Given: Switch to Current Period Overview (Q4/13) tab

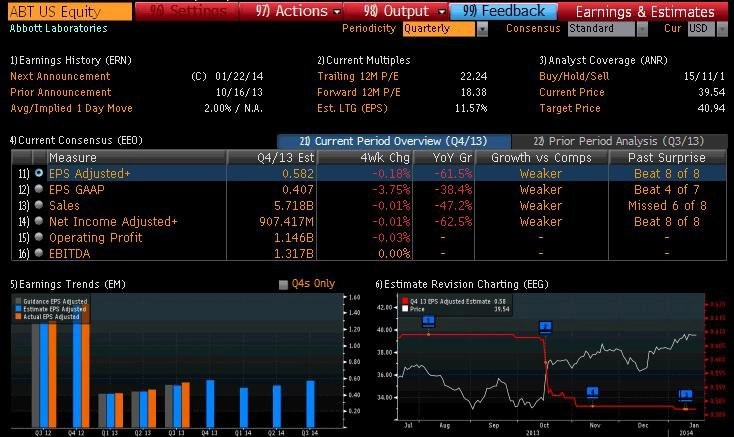Looking at the screenshot, I should (x=394, y=141).
